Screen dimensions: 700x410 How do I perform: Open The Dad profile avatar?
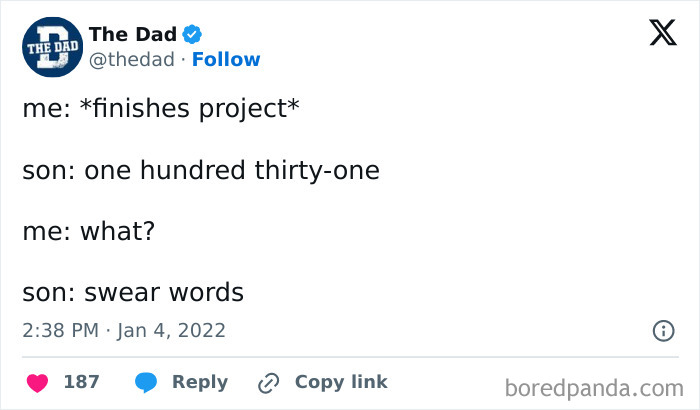pyautogui.click(x=50, y=47)
